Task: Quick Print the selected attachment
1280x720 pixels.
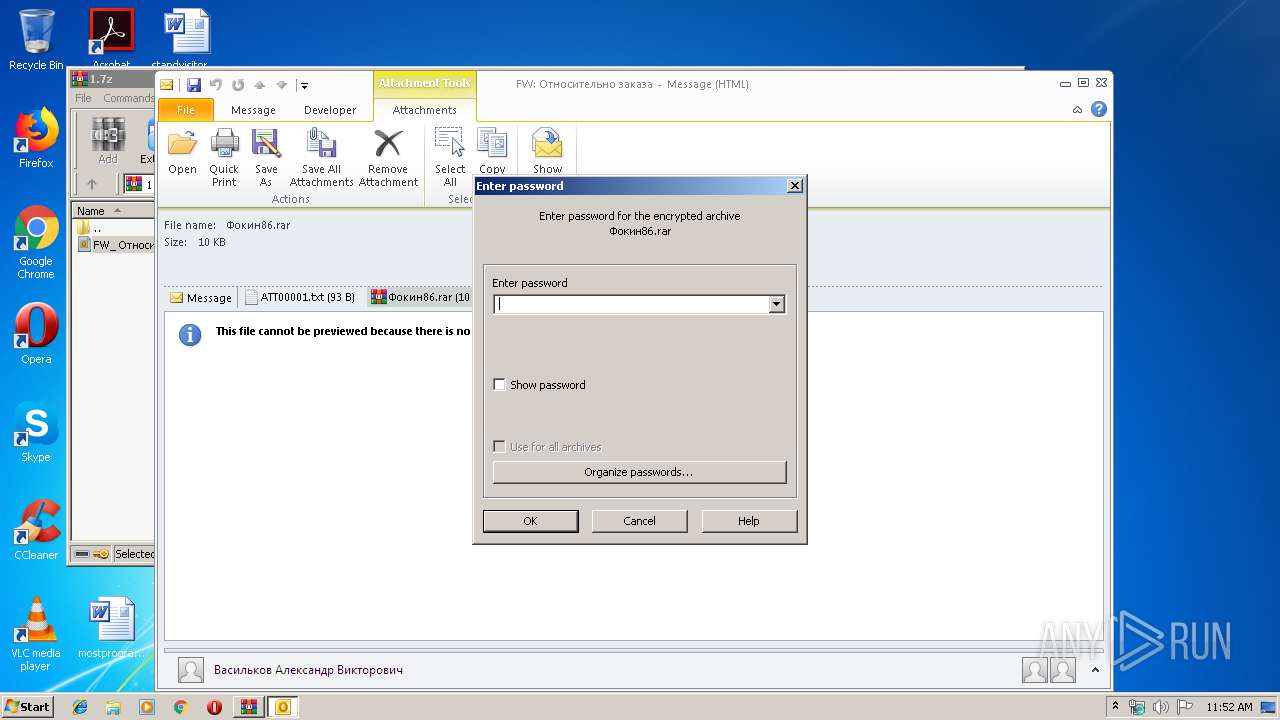Action: click(224, 158)
